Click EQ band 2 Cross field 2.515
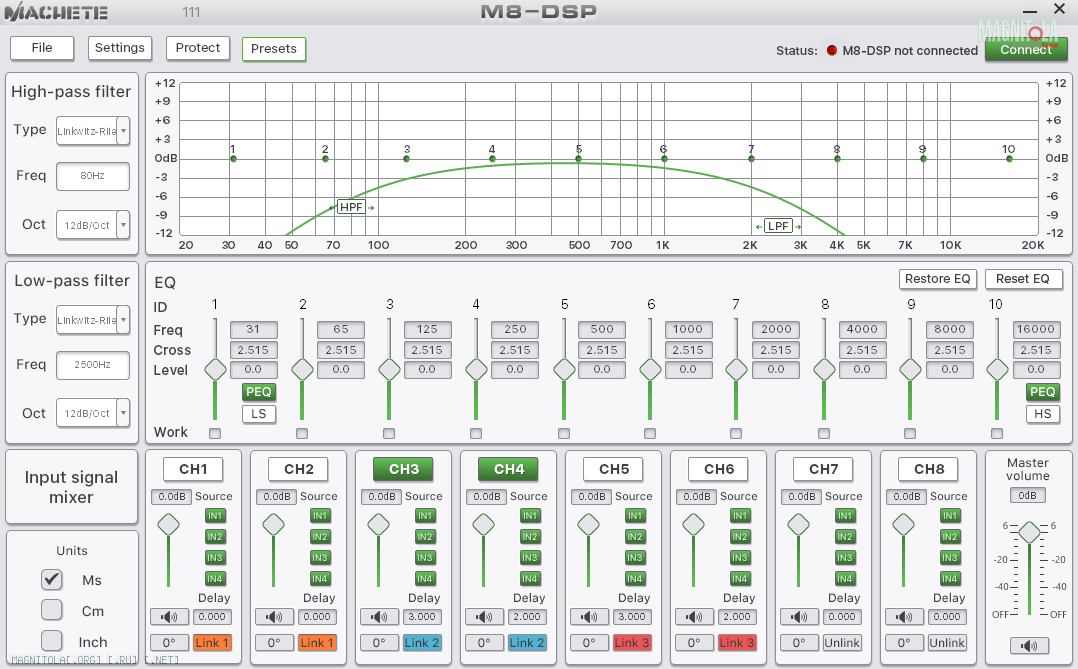This screenshot has width=1078, height=669. point(340,350)
